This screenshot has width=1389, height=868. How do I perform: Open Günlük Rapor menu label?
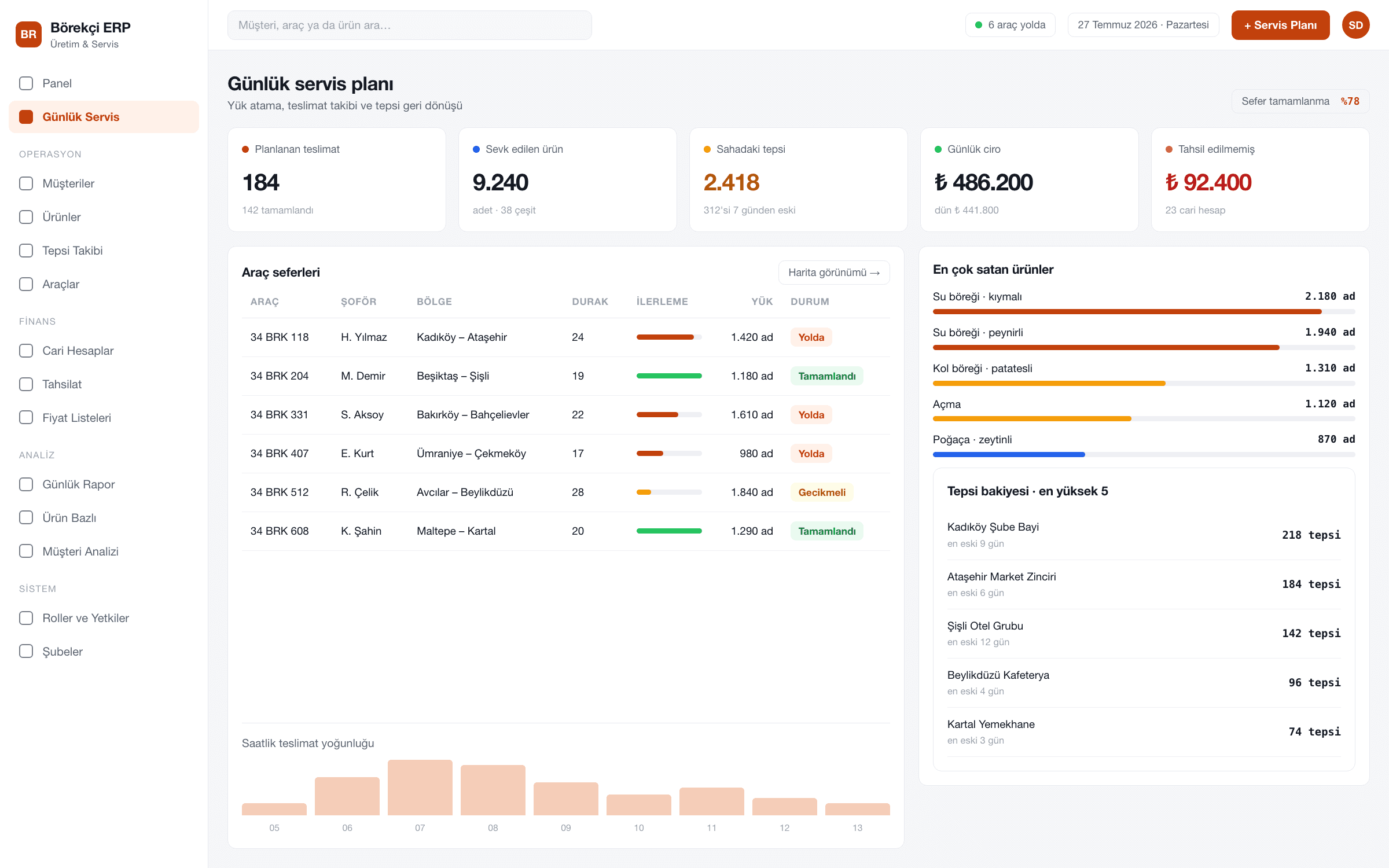(x=78, y=484)
